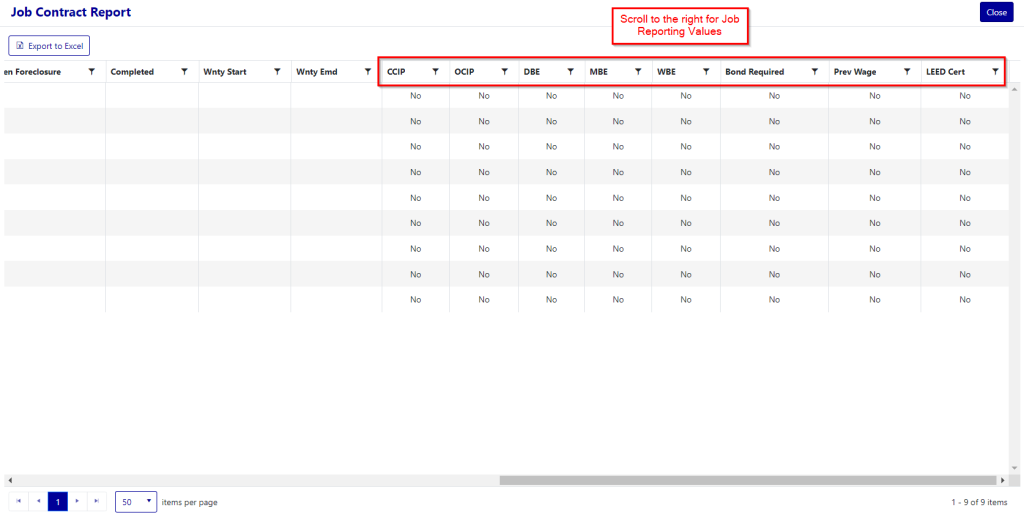Open filter for Wnty Start column
The height and width of the screenshot is (518, 1024).
pos(277,72)
